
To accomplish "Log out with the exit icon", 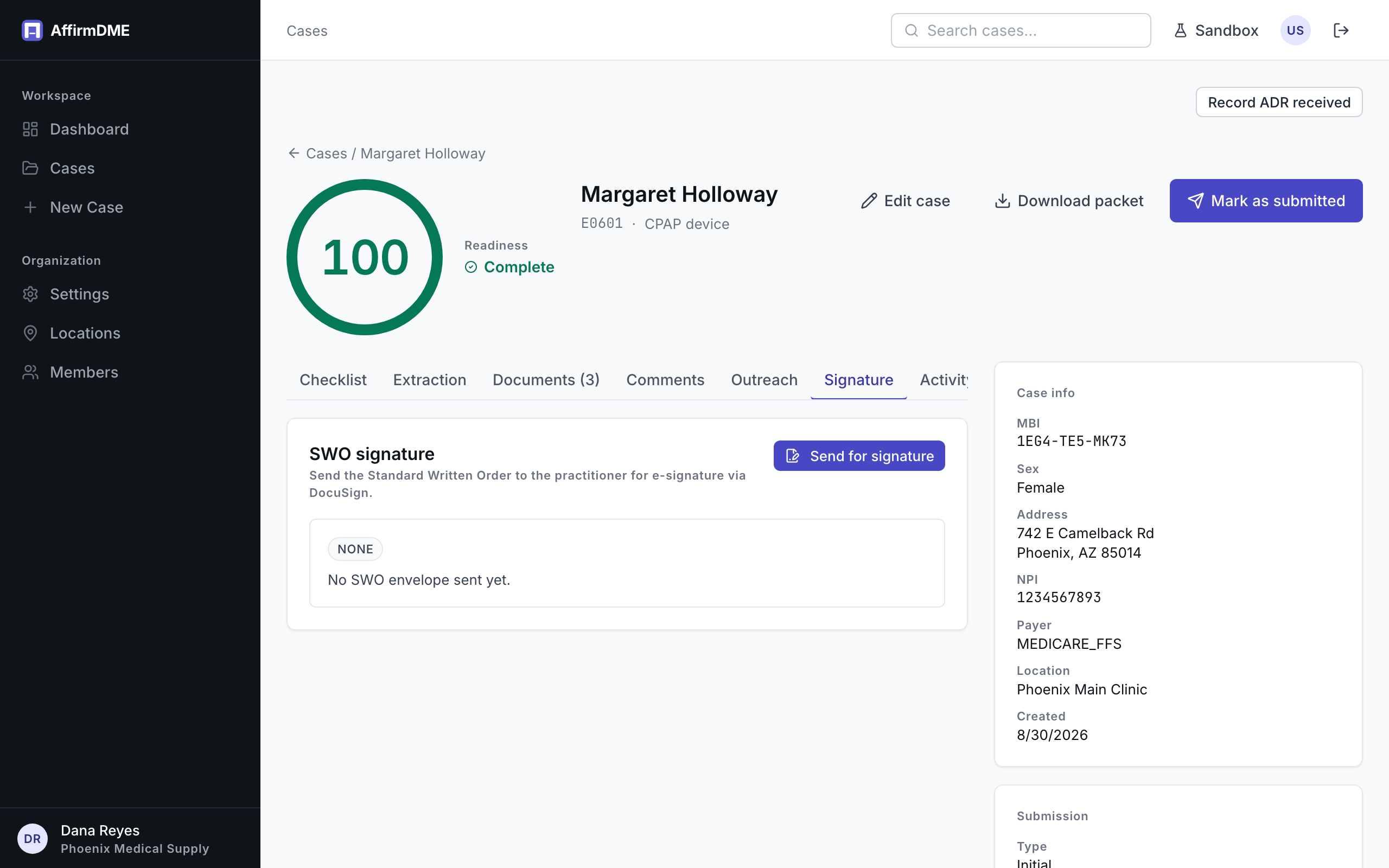I will [x=1341, y=30].
